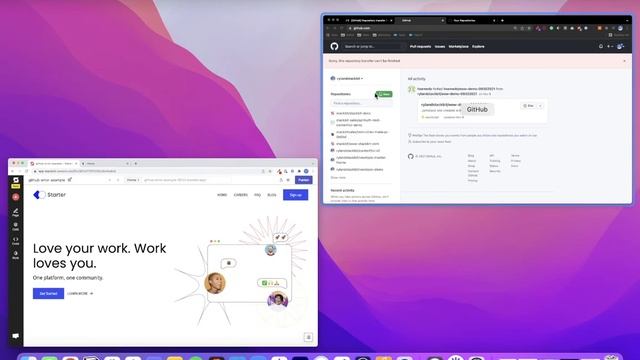Click the GitHub octocat logo in header

[334, 47]
